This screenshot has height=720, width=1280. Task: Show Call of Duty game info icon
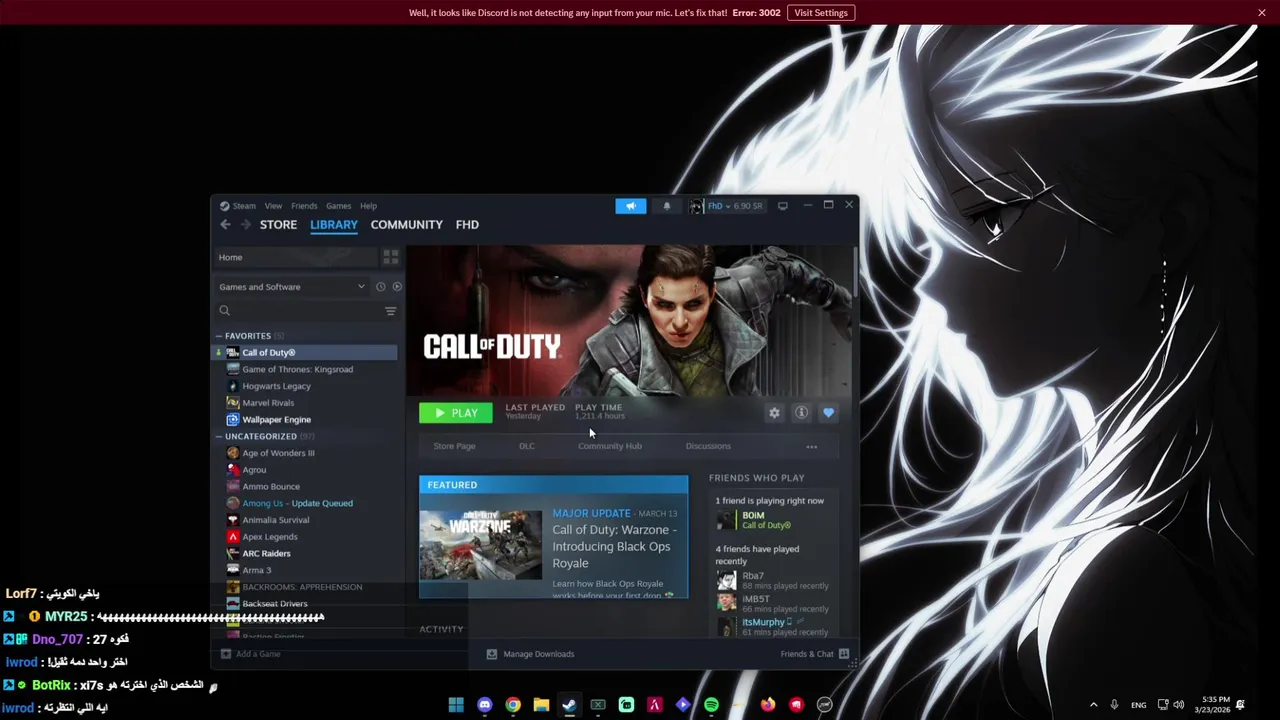[801, 413]
